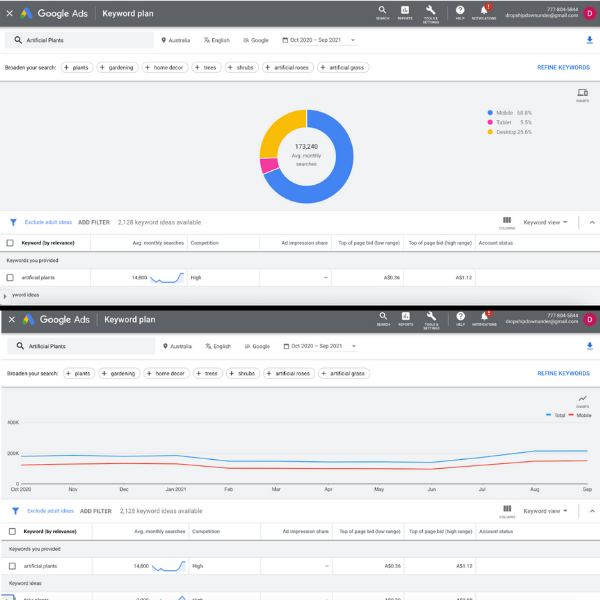Change Google search network in bottom panel
This screenshot has width=600, height=600.
pos(257,346)
